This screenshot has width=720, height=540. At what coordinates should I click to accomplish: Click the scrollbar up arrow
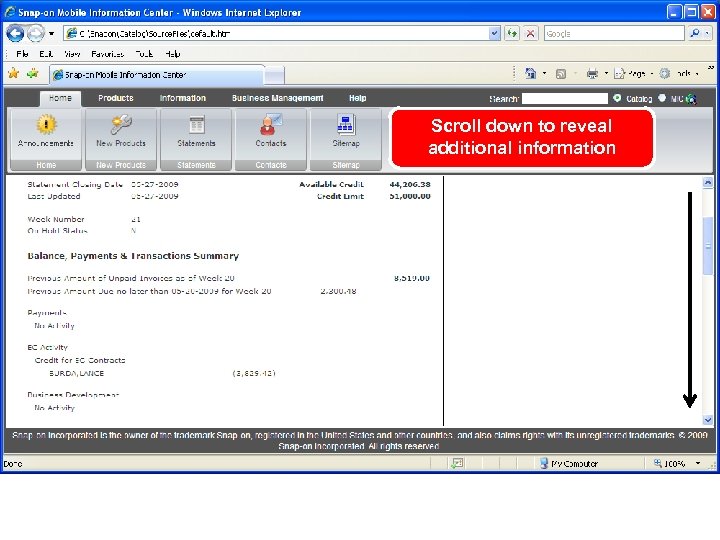pos(708,182)
